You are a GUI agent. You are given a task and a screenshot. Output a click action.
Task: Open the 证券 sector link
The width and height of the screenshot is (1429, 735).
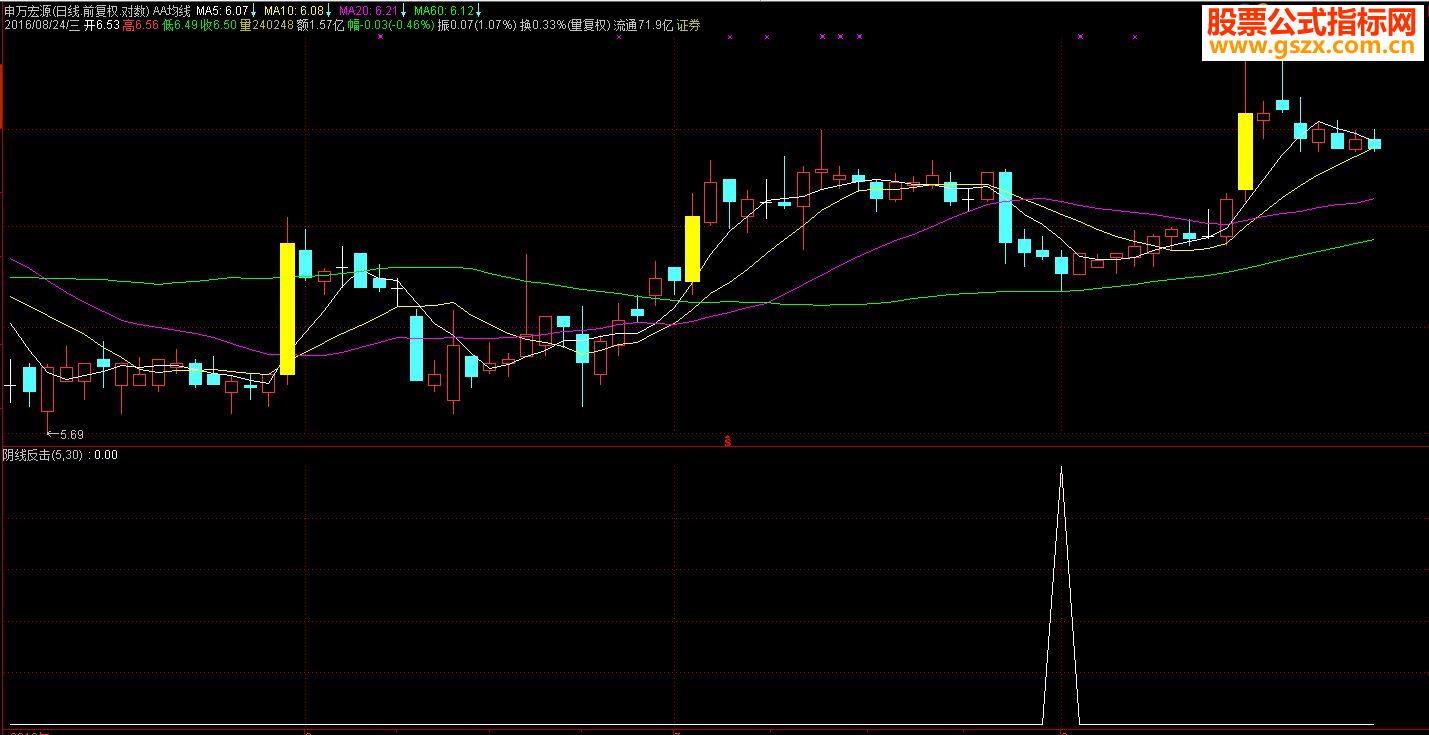(688, 24)
